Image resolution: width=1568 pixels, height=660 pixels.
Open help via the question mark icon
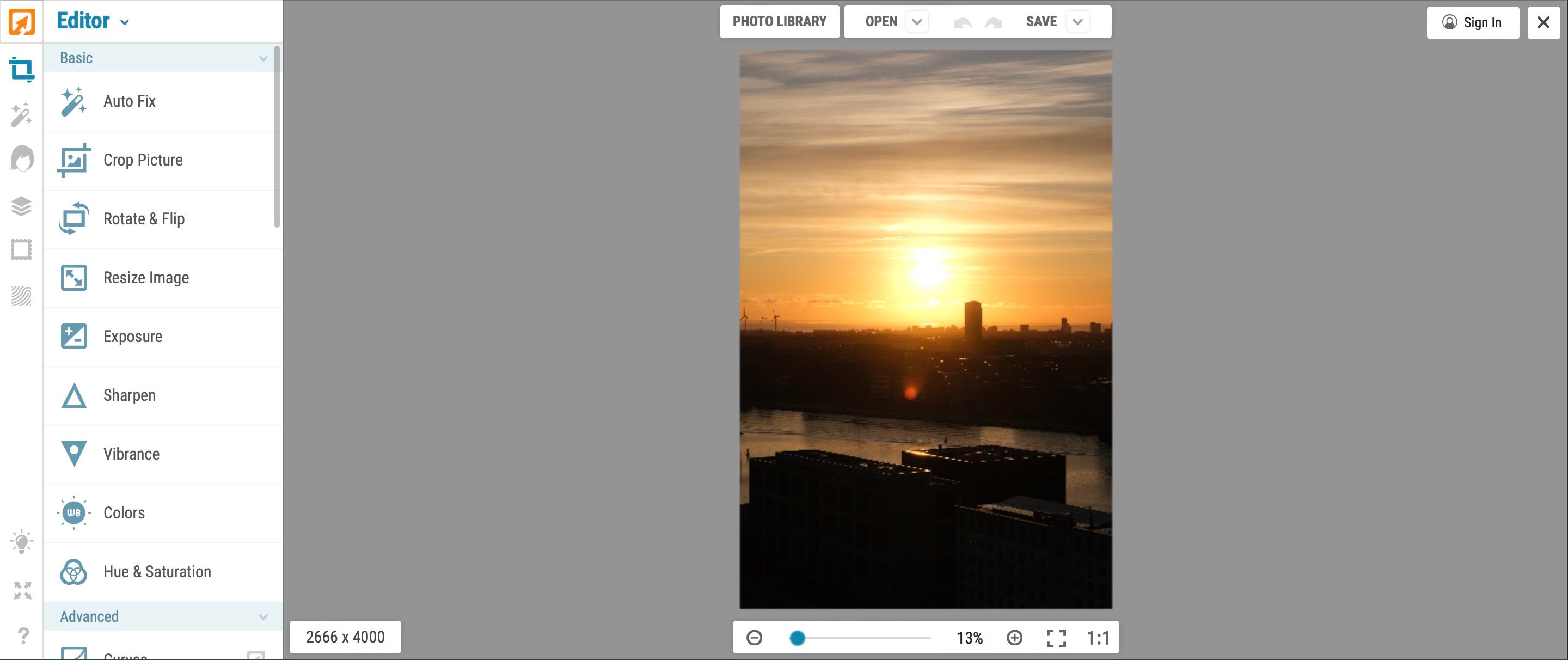click(21, 636)
